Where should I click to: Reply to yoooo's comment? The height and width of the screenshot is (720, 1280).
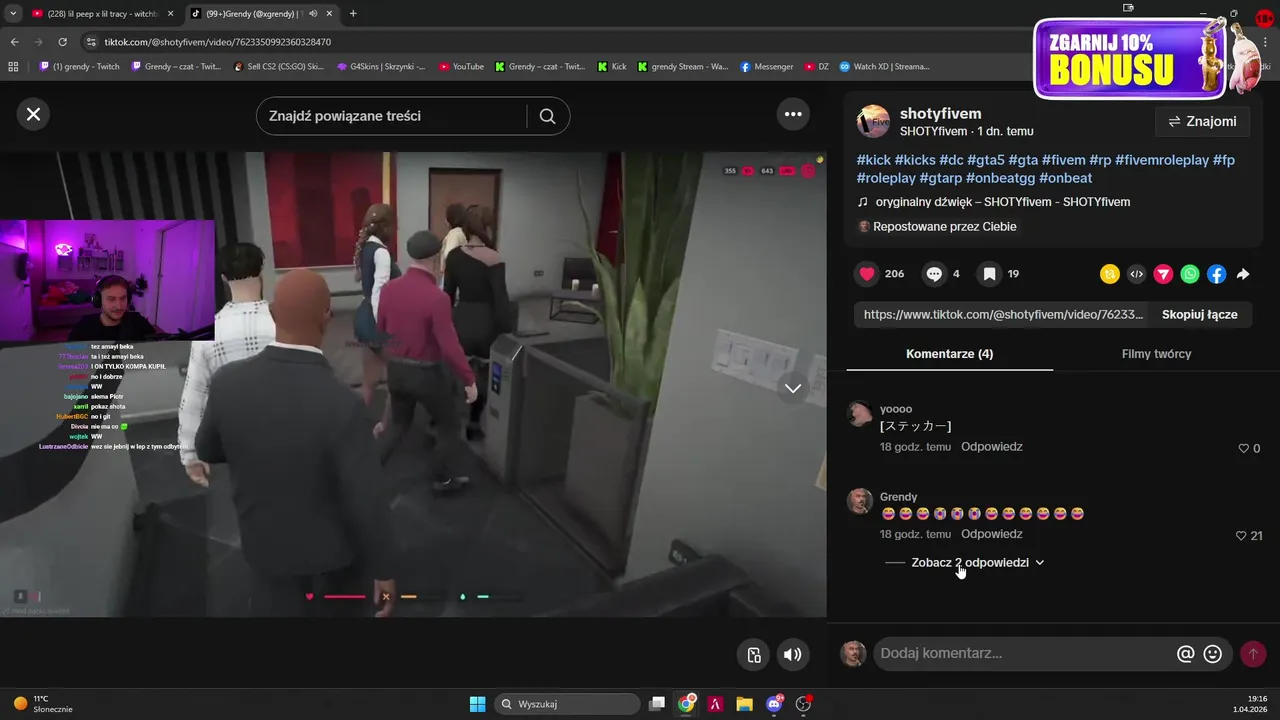point(991,447)
